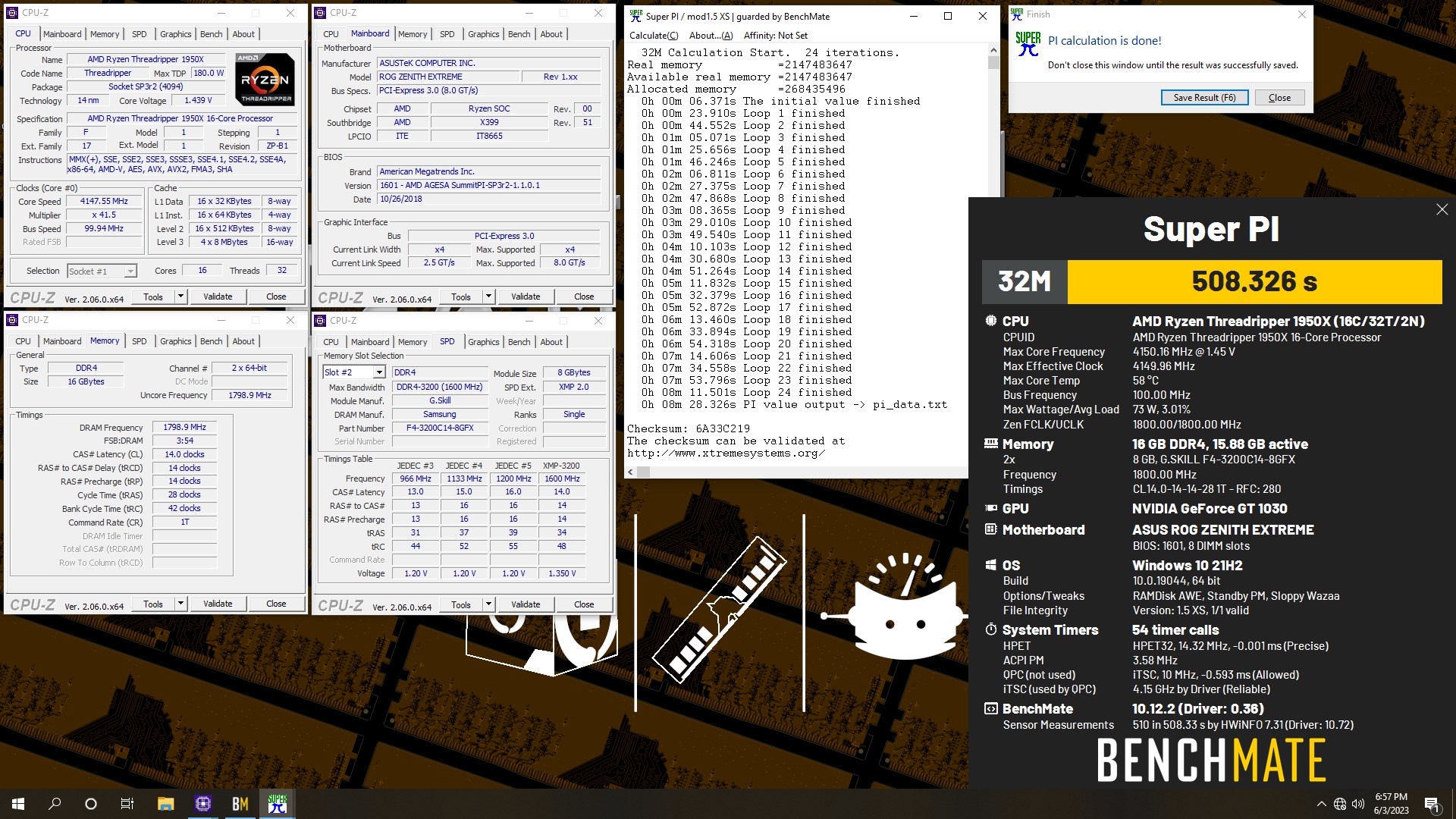Click Close button in Memory CPU-Z window
The height and width of the screenshot is (819, 1456).
(276, 604)
